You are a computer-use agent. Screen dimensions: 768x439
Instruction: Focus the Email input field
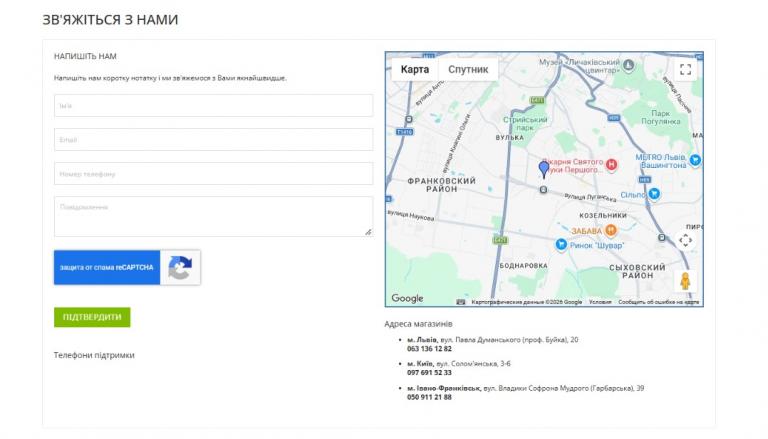pyautogui.click(x=214, y=140)
